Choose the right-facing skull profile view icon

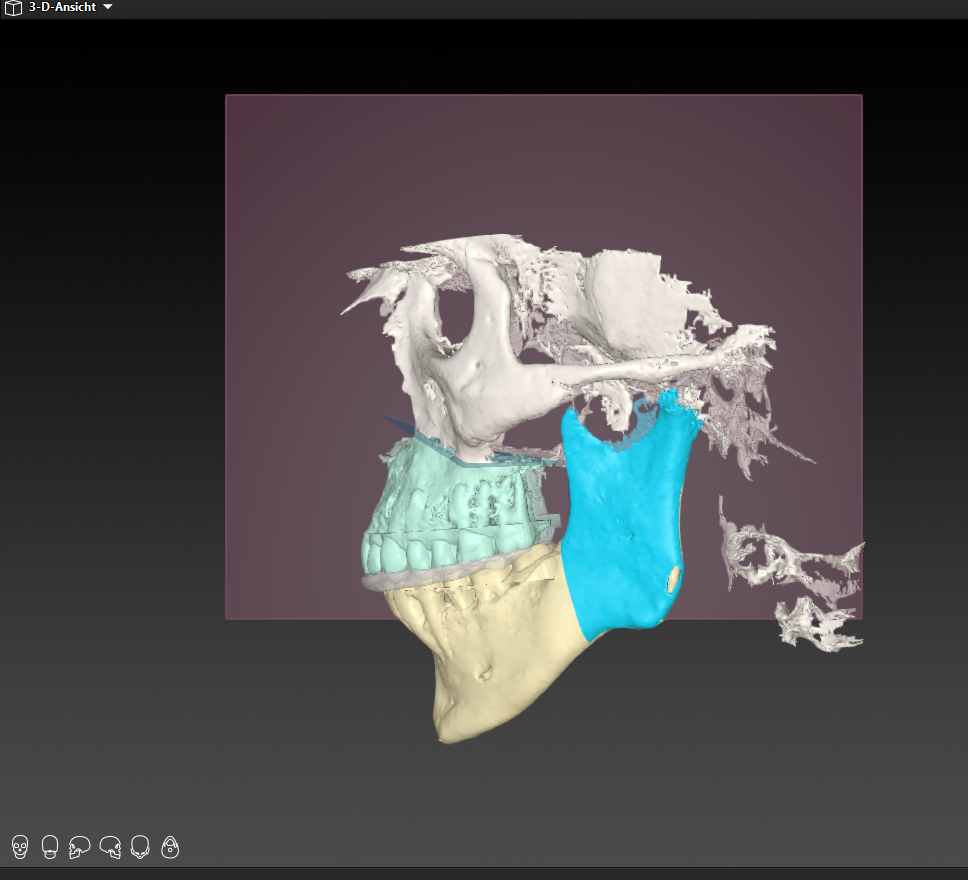pyautogui.click(x=110, y=848)
